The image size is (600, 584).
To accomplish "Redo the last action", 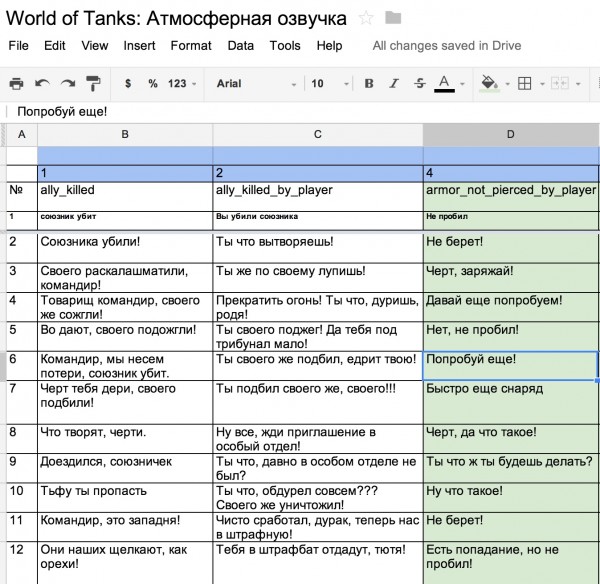I will pos(68,83).
